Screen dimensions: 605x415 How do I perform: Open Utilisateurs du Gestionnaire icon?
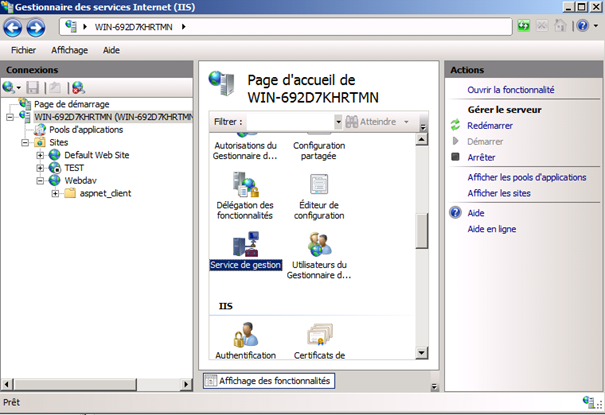tap(319, 246)
